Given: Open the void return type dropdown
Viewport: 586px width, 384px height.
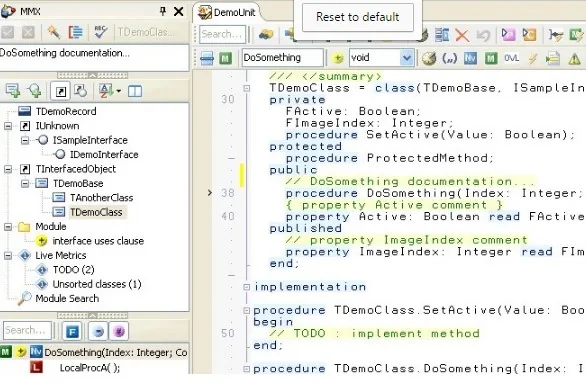Looking at the screenshot, I should pos(406,58).
